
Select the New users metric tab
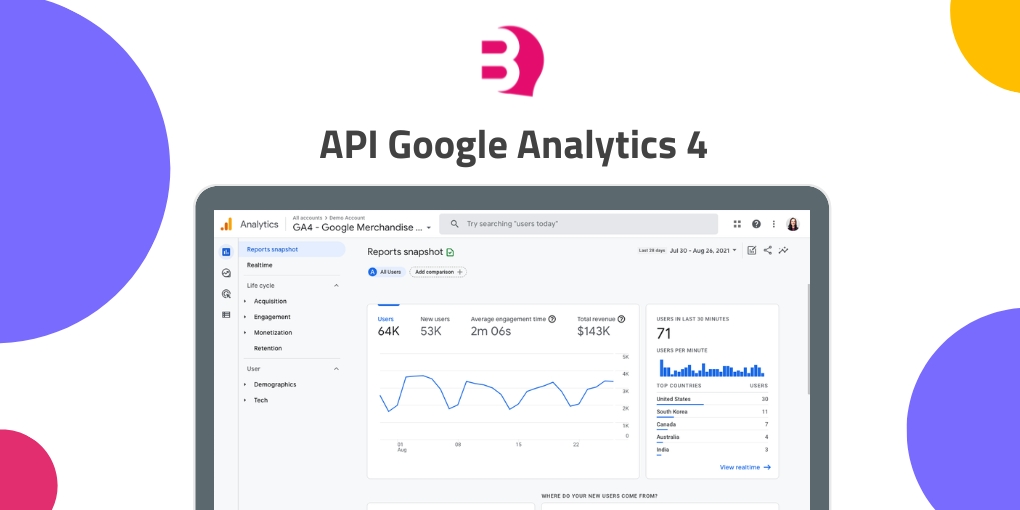[x=435, y=327]
